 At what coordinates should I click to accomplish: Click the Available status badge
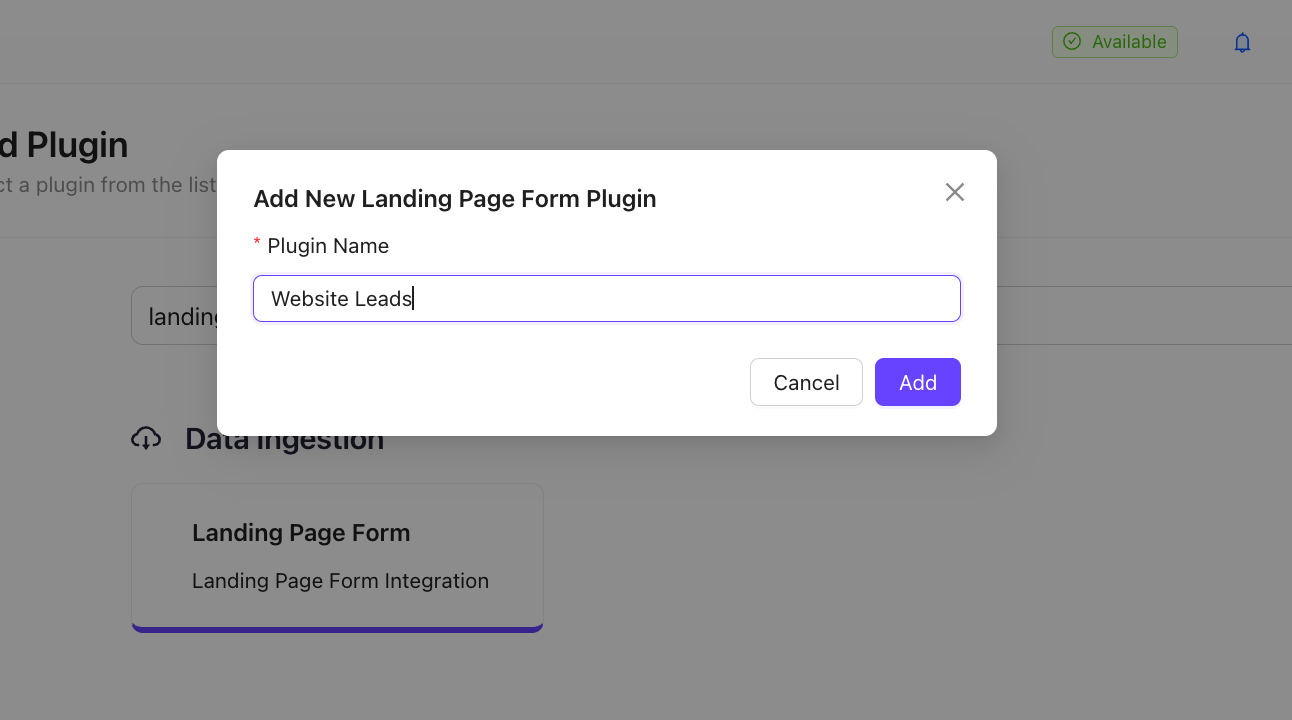[1114, 42]
